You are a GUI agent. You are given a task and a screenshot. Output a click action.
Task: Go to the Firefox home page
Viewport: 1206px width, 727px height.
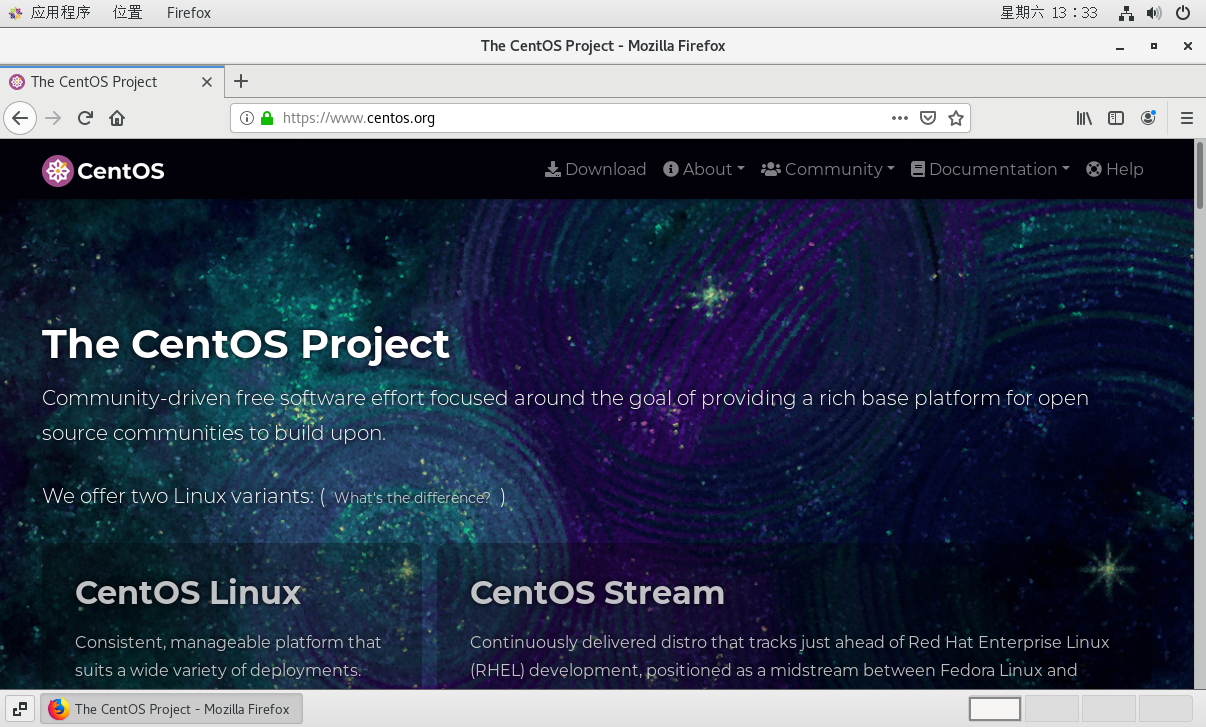(117, 118)
